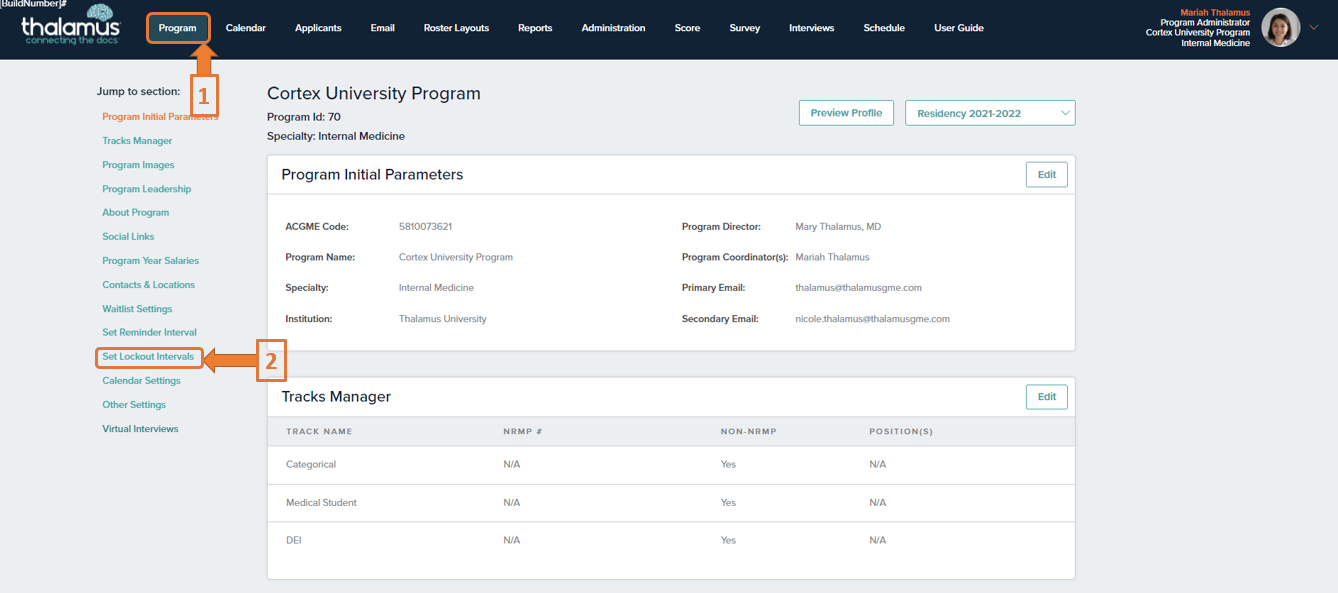Viewport: 1338px width, 593px height.
Task: Jump to Calendar Settings section
Action: pyautogui.click(x=141, y=381)
